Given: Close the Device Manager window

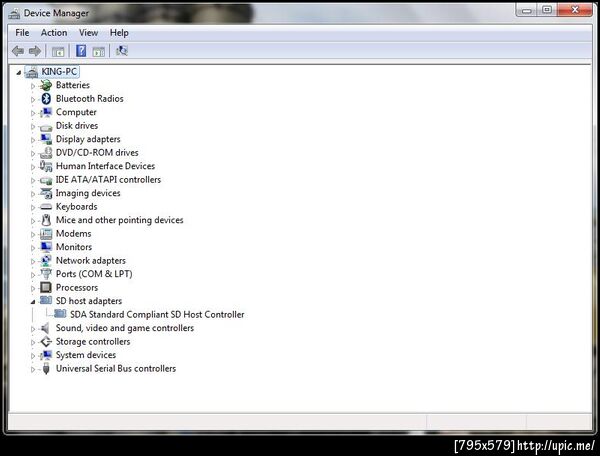Looking at the screenshot, I should click(x=575, y=10).
